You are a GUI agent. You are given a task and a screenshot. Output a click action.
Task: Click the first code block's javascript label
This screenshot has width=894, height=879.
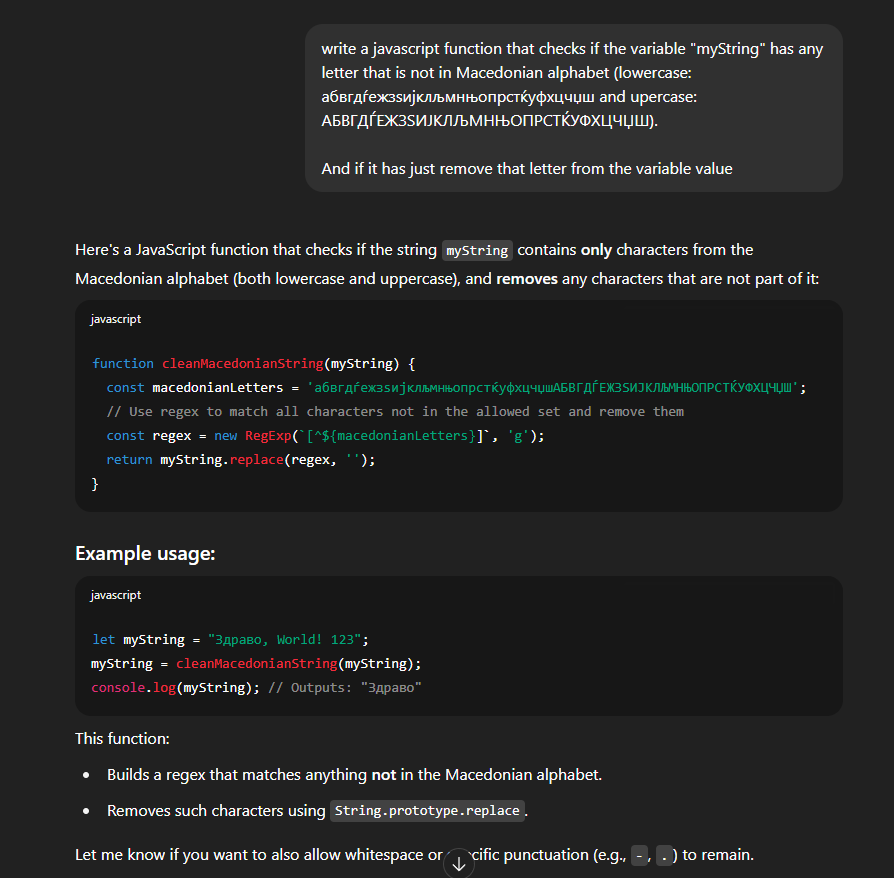coord(115,319)
